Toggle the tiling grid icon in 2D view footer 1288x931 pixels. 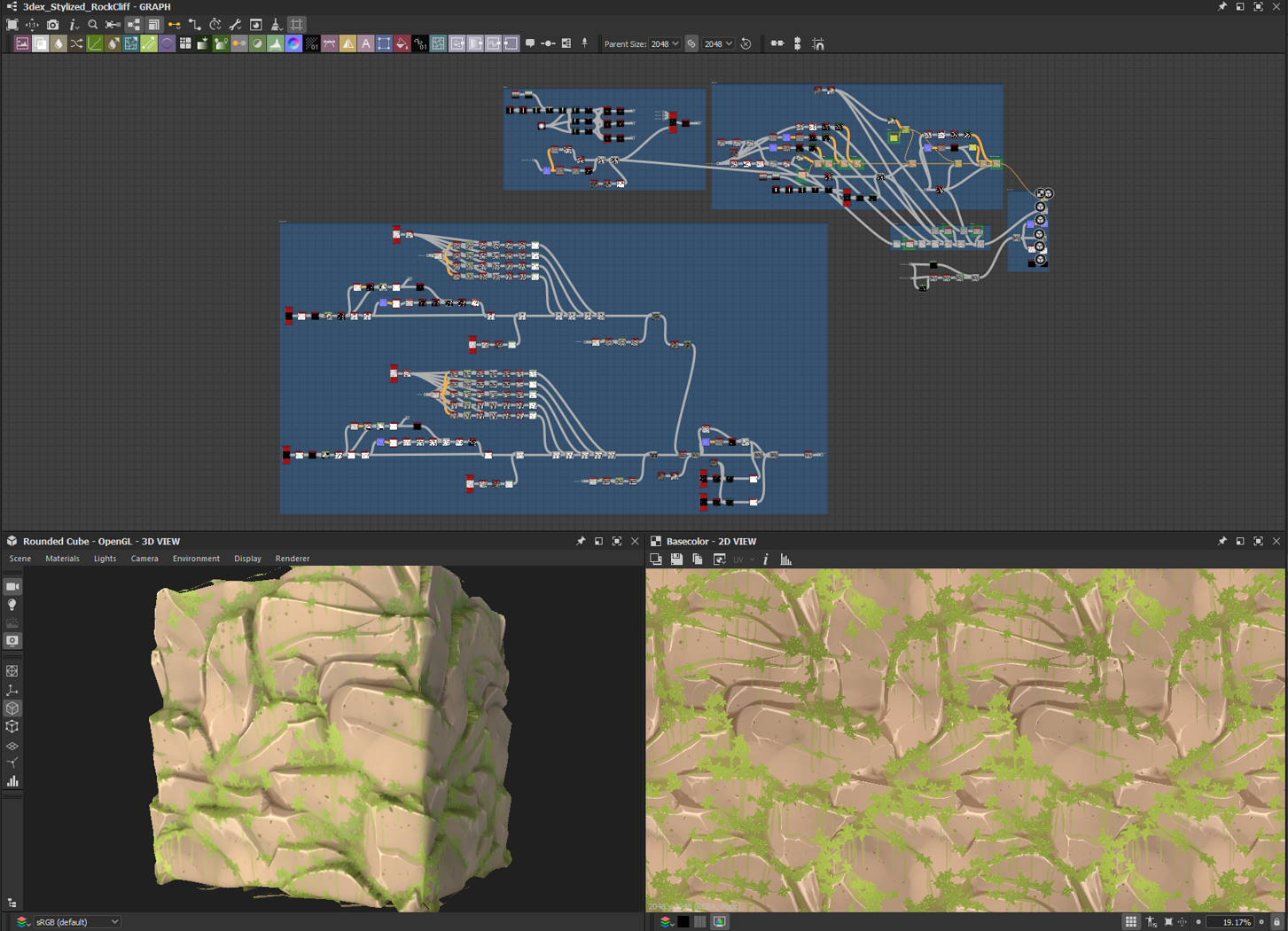(1130, 922)
